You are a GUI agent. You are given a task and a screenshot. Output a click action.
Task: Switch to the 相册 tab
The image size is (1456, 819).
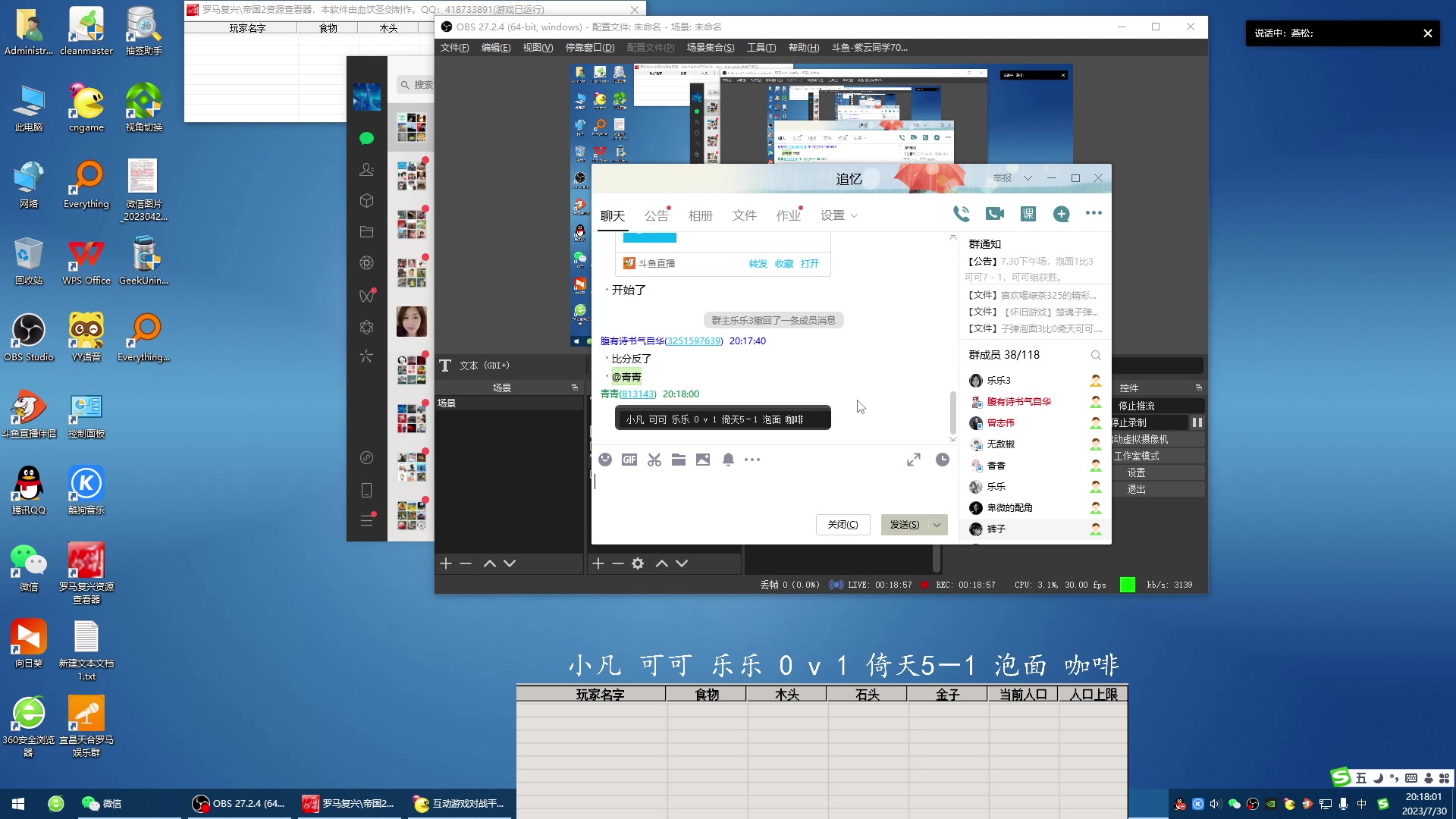(700, 215)
